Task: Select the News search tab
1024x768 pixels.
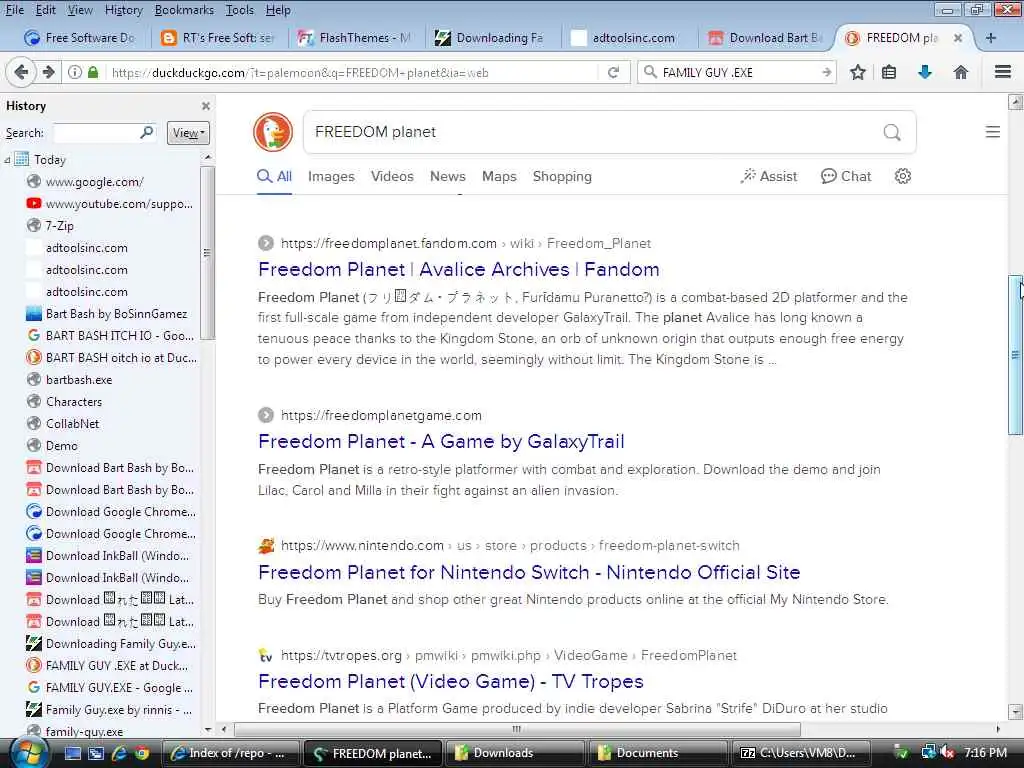Action: [447, 176]
